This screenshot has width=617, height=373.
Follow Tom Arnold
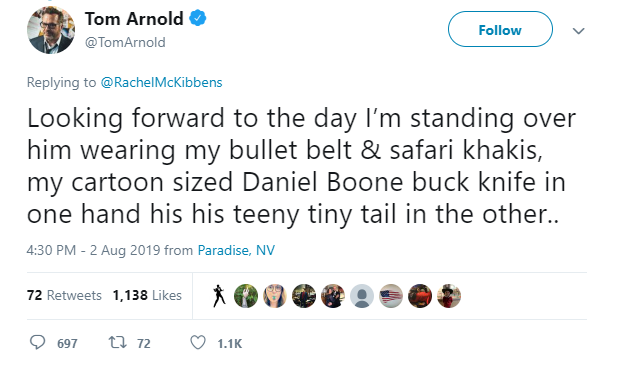(500, 29)
